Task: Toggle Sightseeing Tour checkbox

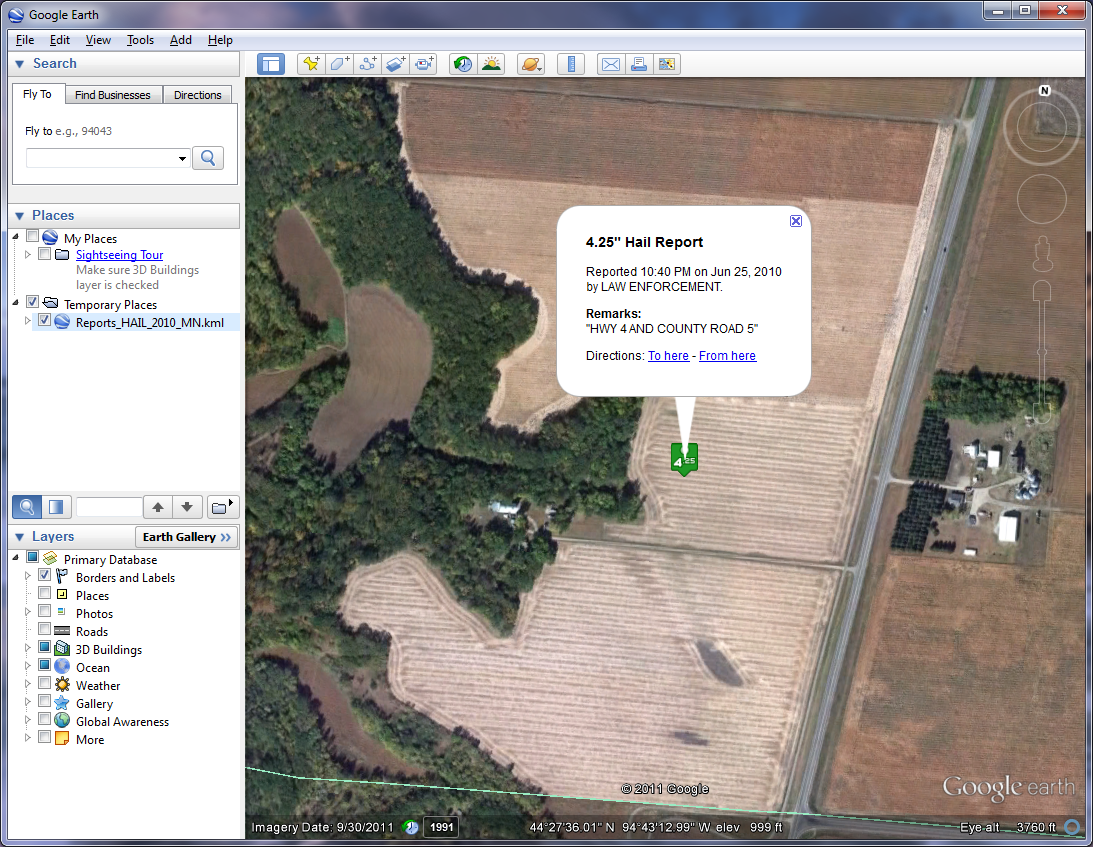Action: (x=45, y=254)
